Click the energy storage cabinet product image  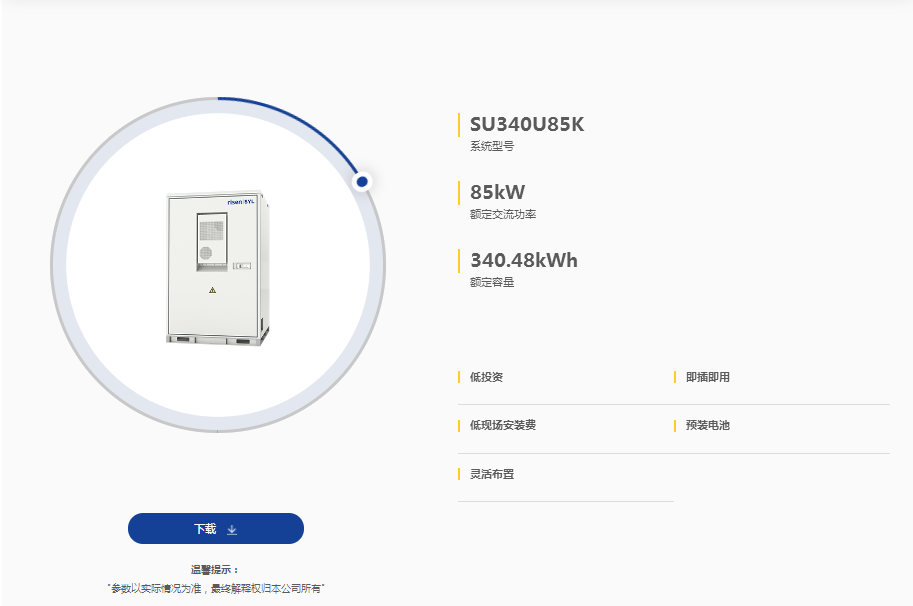218,268
